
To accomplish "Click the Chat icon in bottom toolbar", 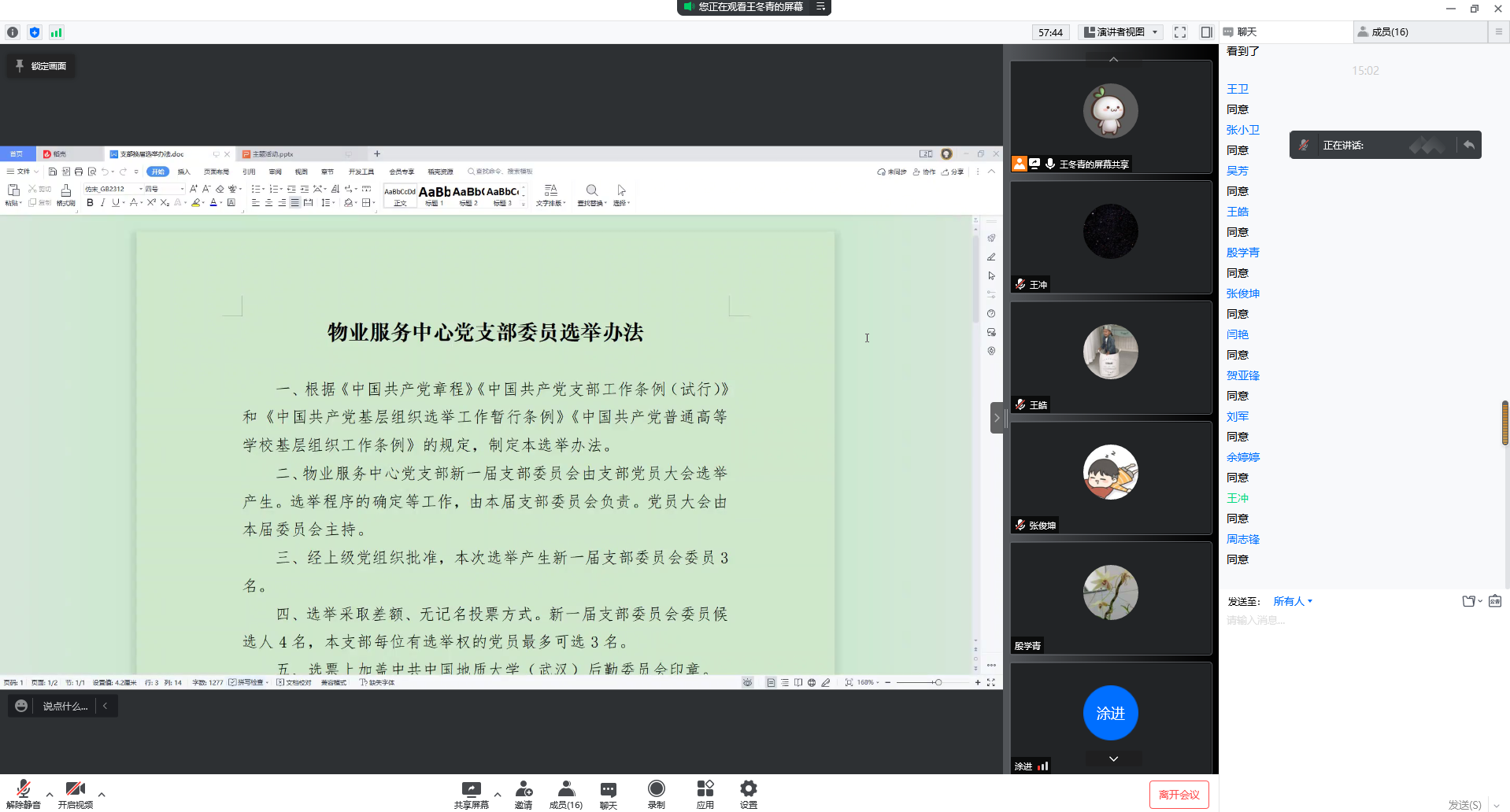I will click(x=608, y=789).
